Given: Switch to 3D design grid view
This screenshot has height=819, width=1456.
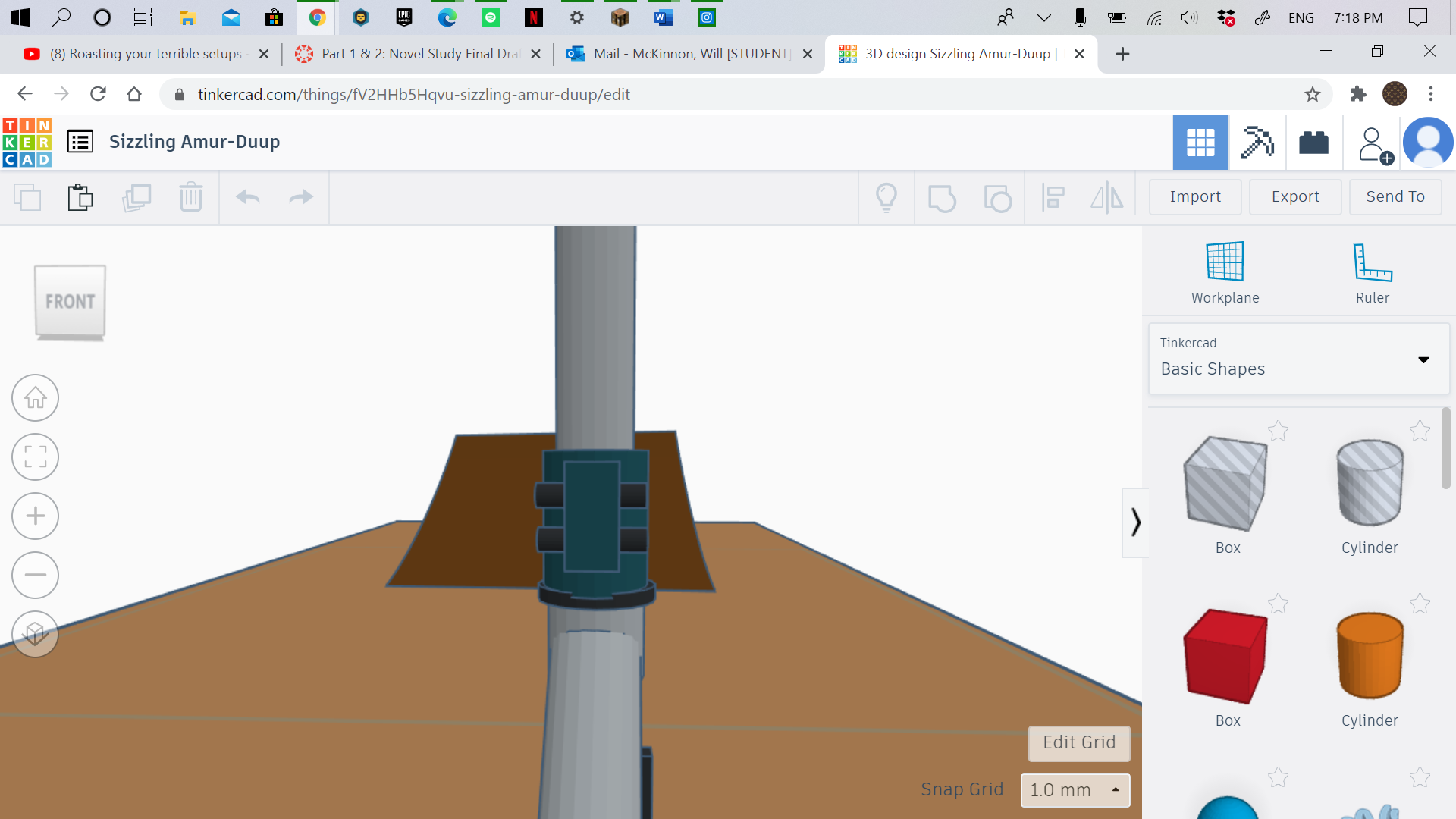Looking at the screenshot, I should (x=1200, y=143).
